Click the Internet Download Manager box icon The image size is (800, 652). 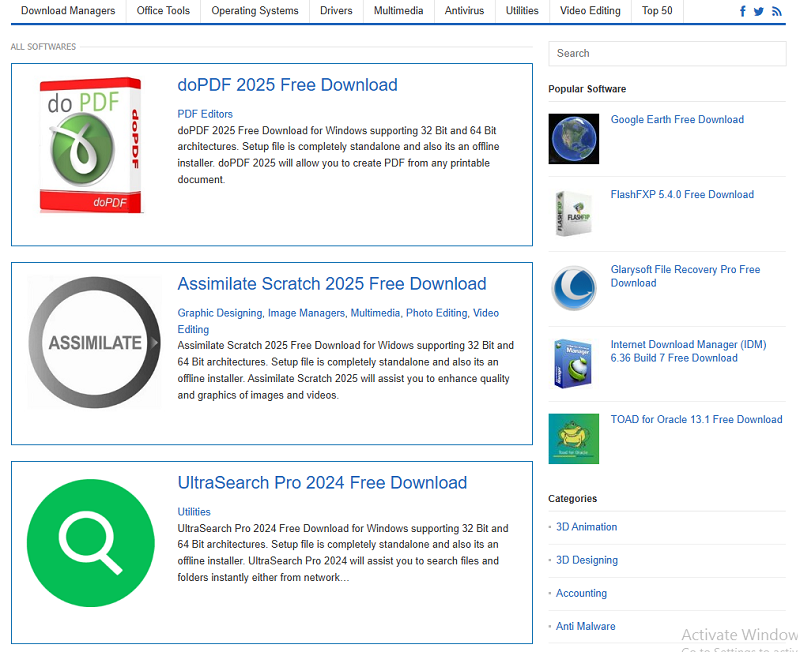(x=573, y=364)
